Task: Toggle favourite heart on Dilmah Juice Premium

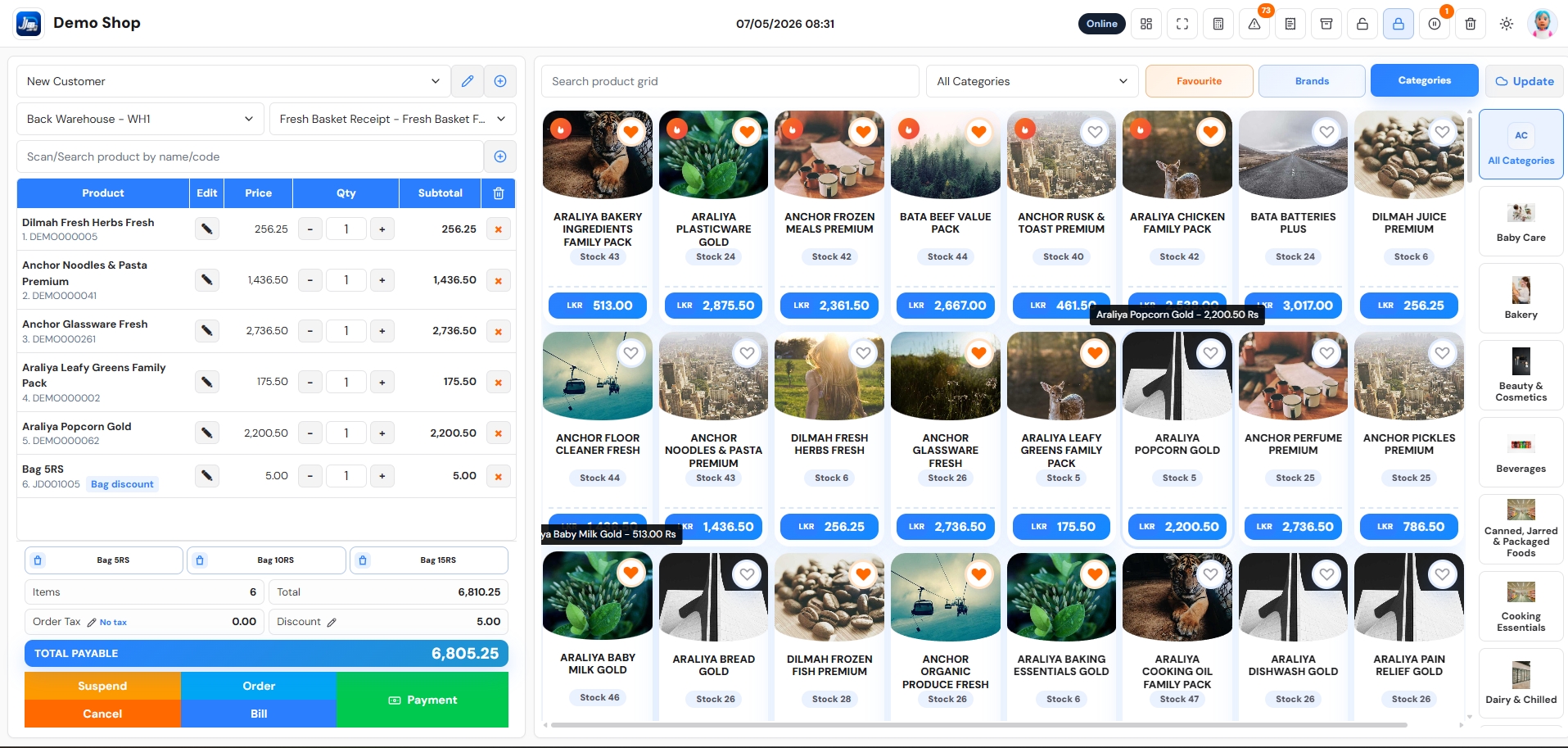Action: 1443,132
